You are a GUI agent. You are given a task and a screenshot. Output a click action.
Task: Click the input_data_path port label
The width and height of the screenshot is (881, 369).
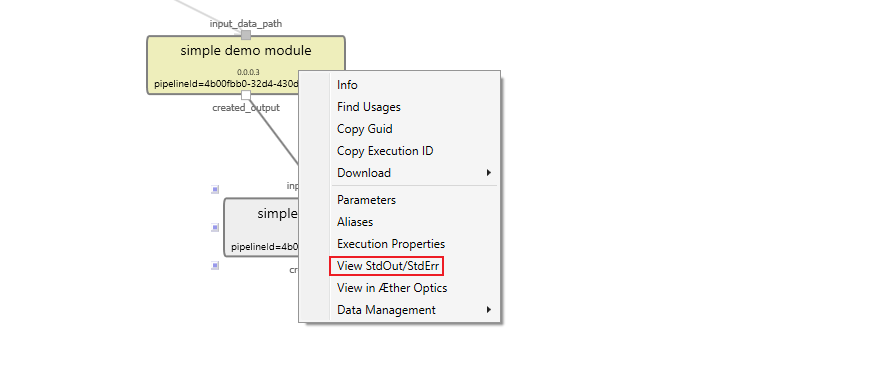(246, 24)
